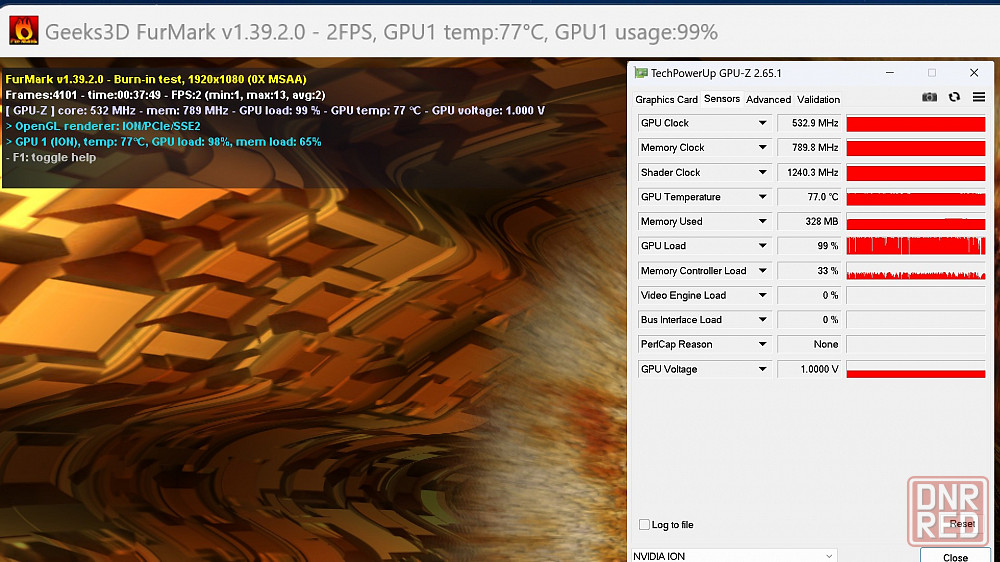The height and width of the screenshot is (562, 1000).
Task: Close GPU-Z with the title bar X
Action: tap(974, 73)
